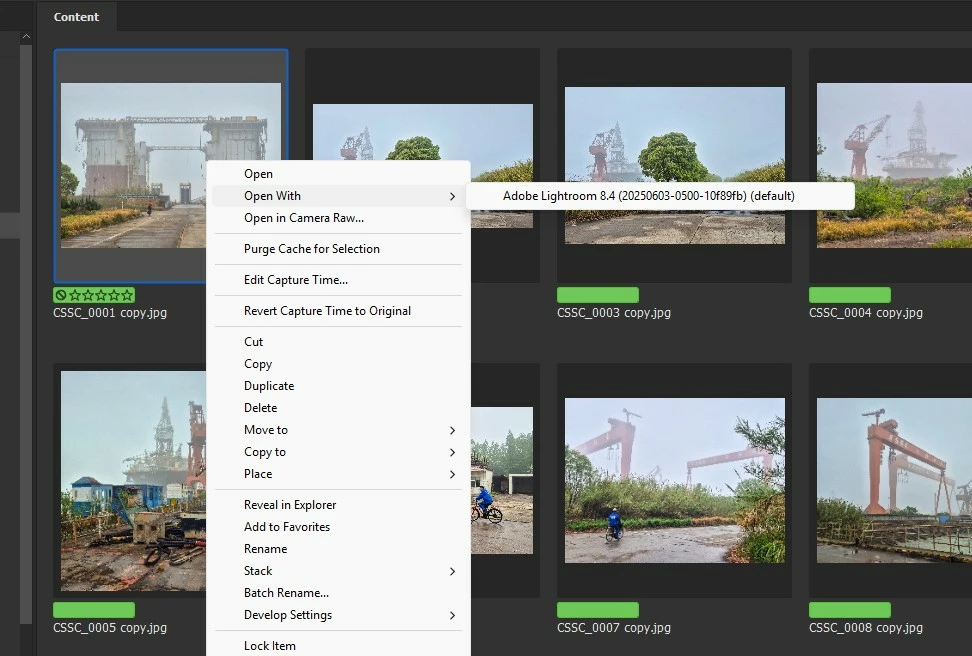Click the green label above CSSC_0005 copy.jpg
This screenshot has height=656, width=972.
pos(94,610)
